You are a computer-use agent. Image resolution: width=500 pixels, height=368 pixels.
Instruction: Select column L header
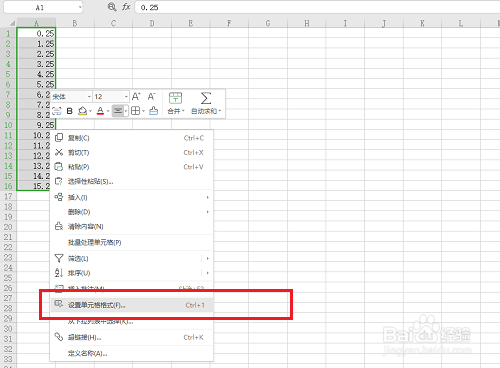coord(461,23)
